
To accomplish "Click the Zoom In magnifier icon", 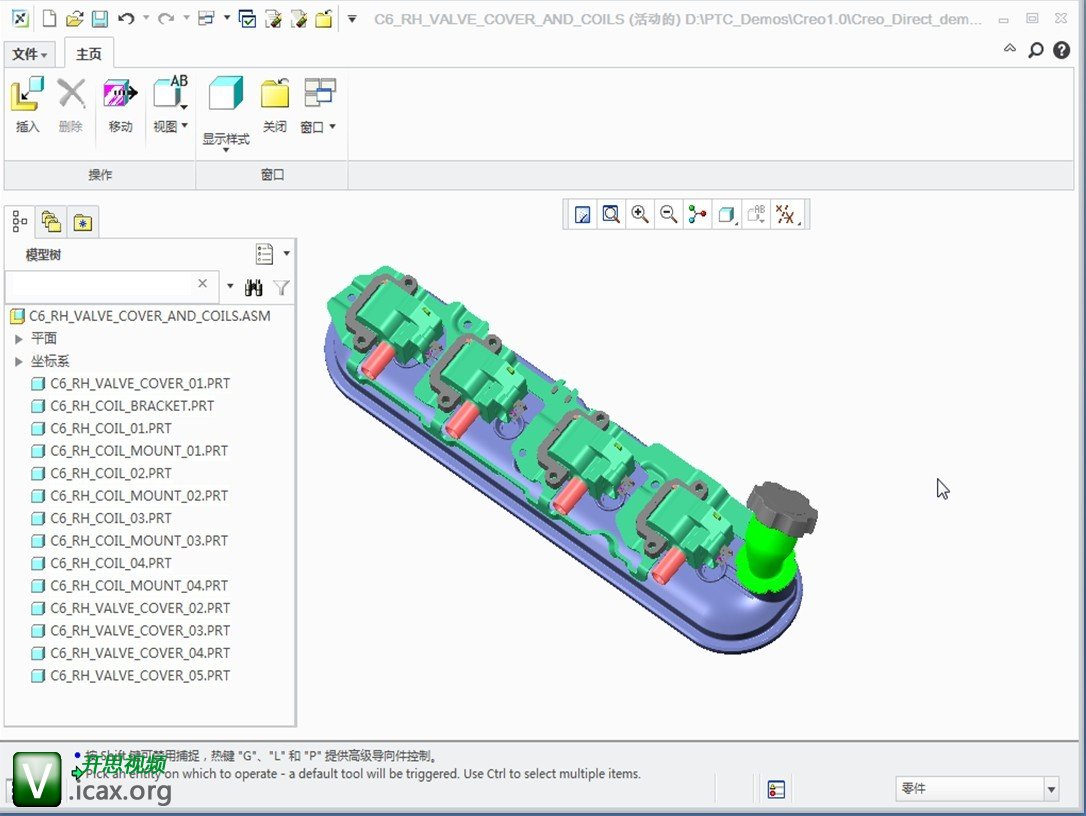I will pyautogui.click(x=640, y=215).
